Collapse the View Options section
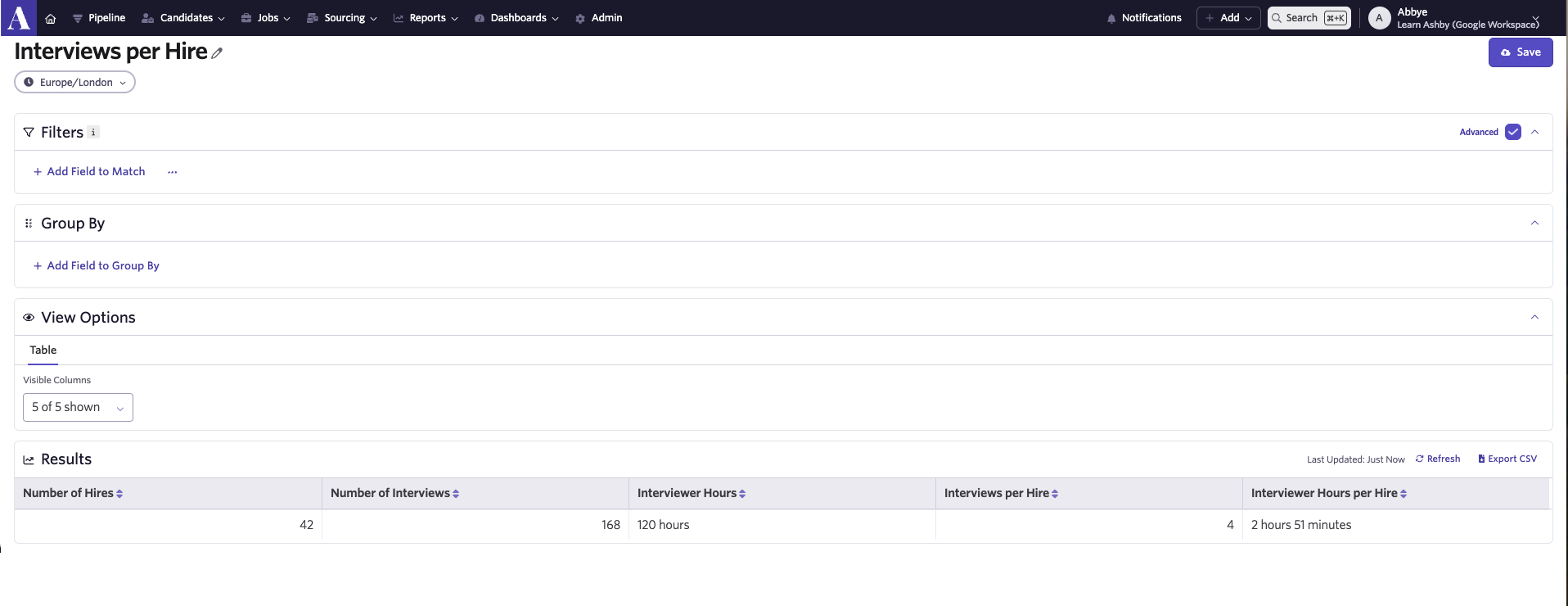The width and height of the screenshot is (1568, 606). (x=1535, y=317)
